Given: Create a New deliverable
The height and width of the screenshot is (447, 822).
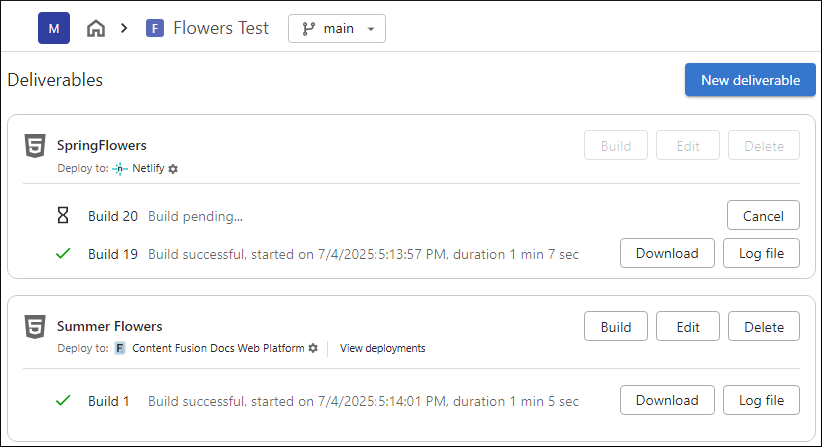Looking at the screenshot, I should [x=750, y=80].
